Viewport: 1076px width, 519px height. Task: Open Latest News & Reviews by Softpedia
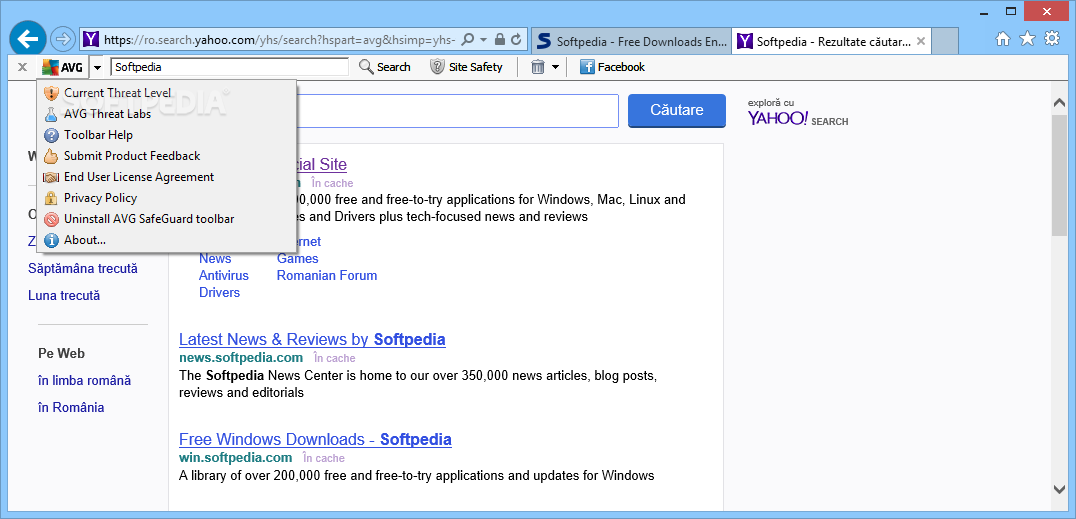coord(312,339)
